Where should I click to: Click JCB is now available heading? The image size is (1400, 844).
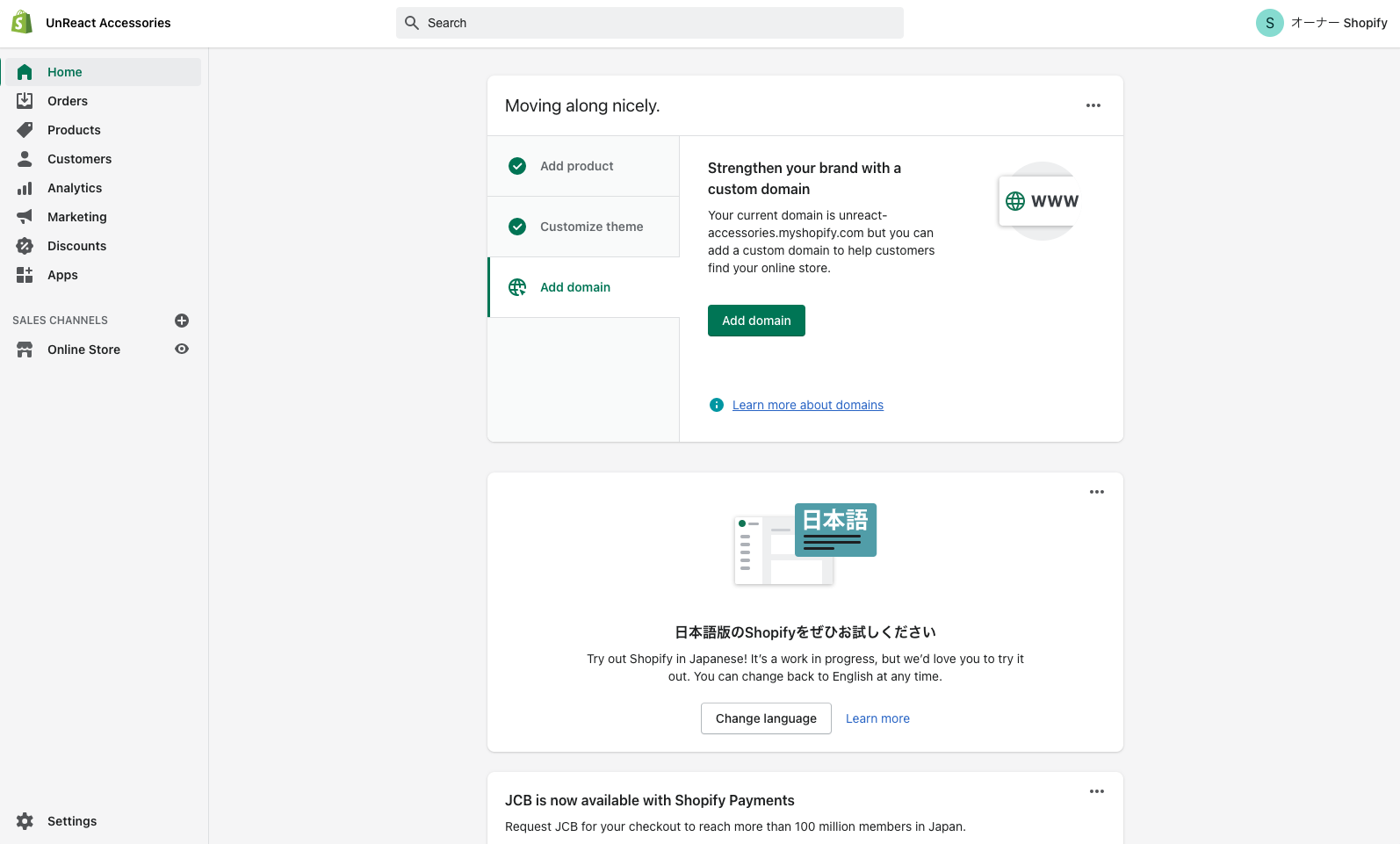pos(650,800)
